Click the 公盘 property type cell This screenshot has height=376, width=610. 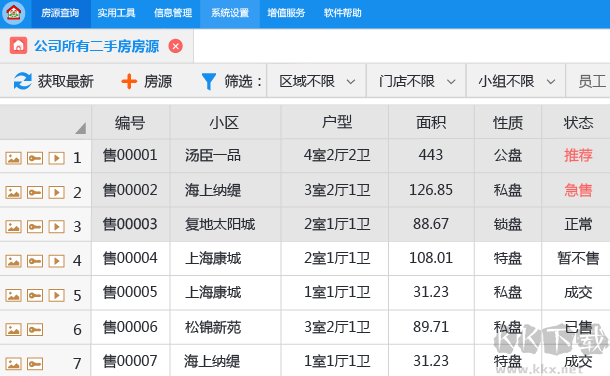point(508,156)
